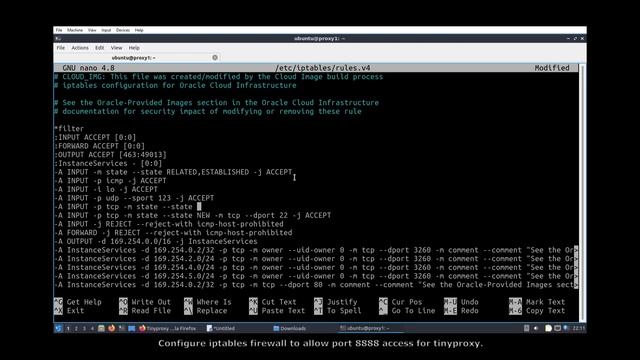
Task: Open the VirtualBox Machine menu
Action: coord(75,30)
